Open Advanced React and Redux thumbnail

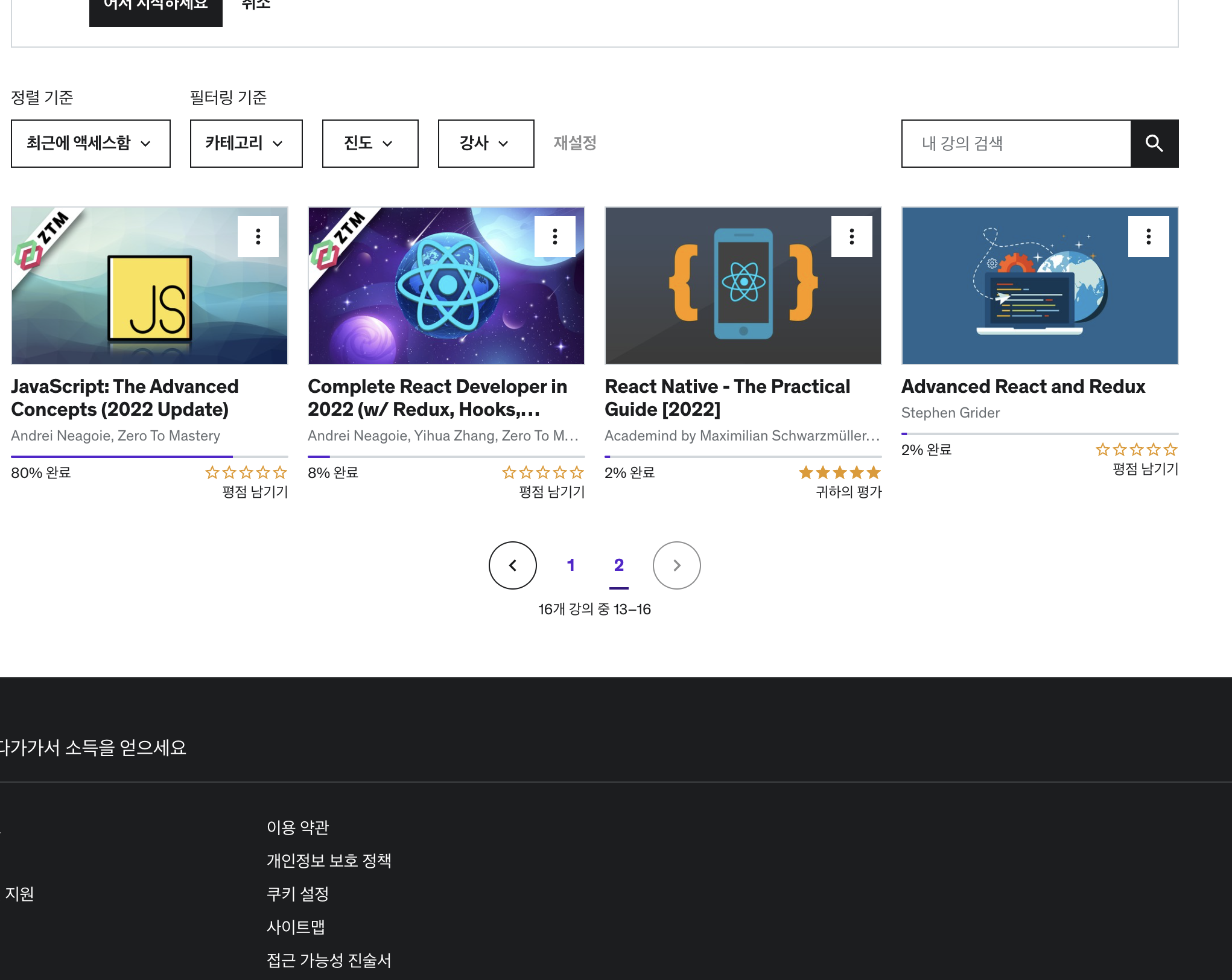click(x=1040, y=286)
